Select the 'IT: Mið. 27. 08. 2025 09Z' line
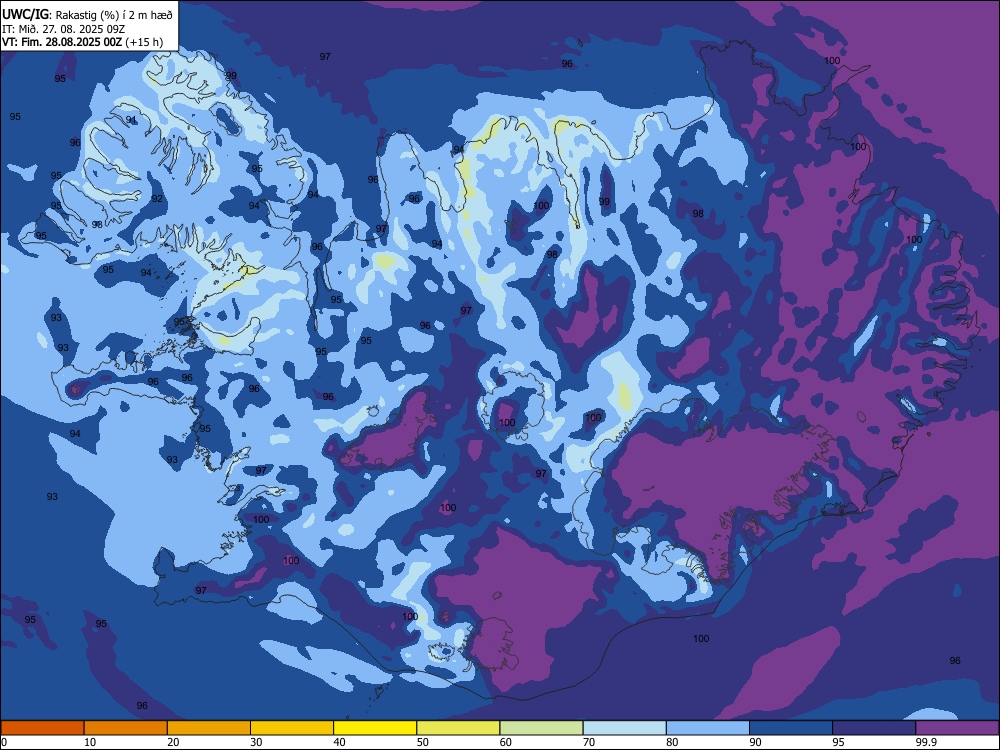The image size is (1000, 750). [63, 29]
